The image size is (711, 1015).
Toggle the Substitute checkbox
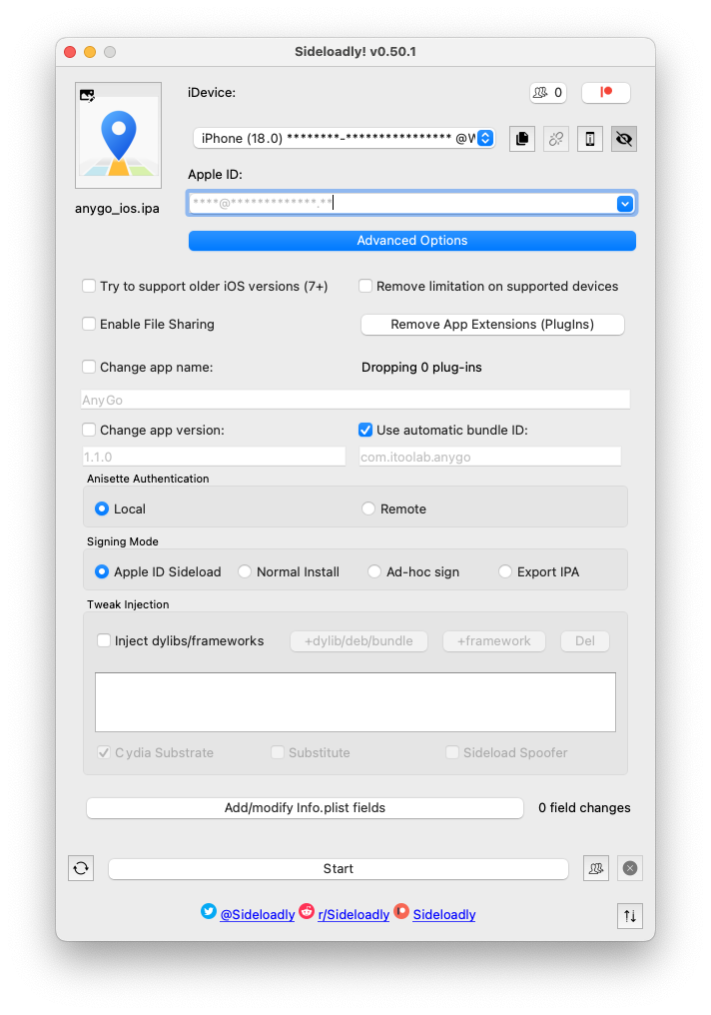278,752
